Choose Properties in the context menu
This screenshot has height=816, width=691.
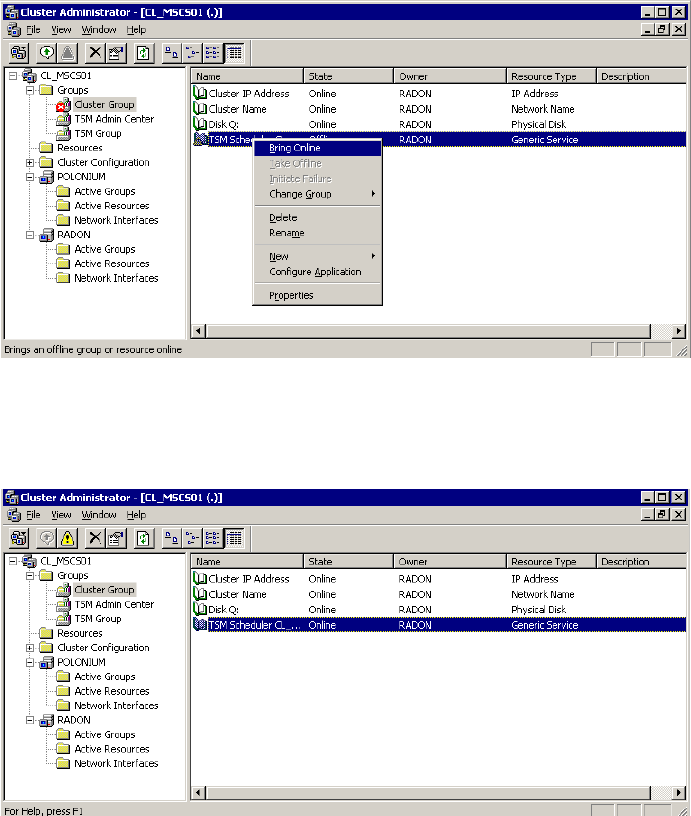click(x=317, y=296)
